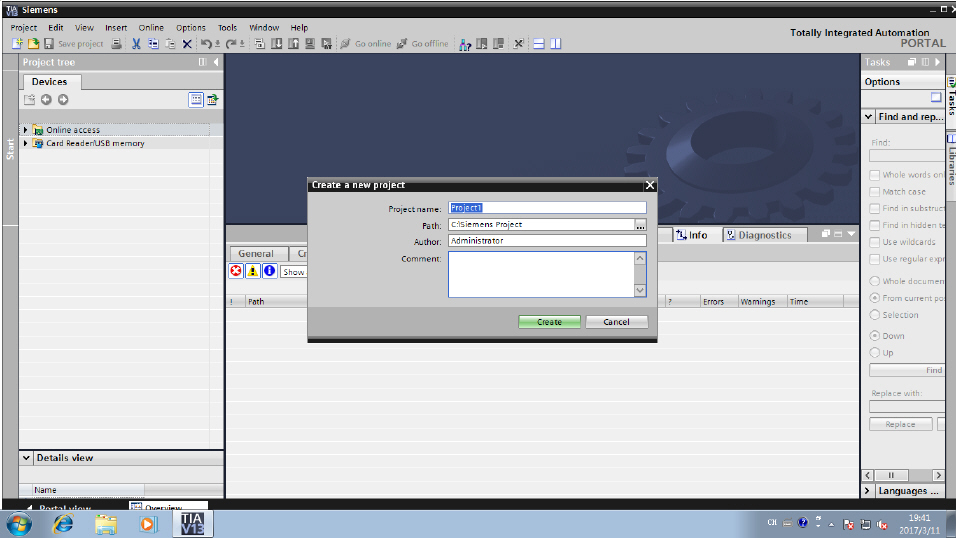
Task: Click the New project toolbar icon
Action: point(17,44)
